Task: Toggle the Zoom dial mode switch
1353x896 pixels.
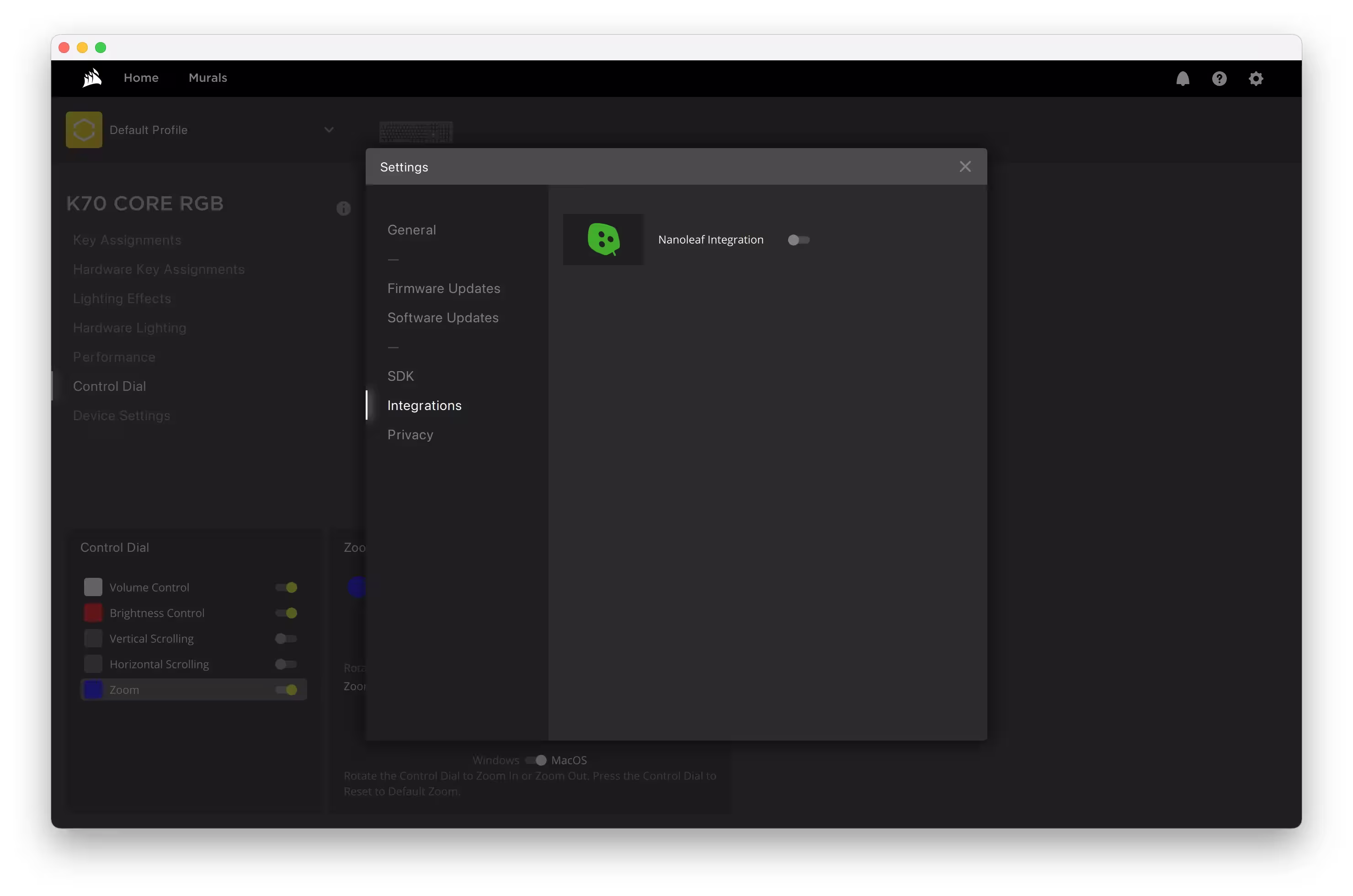Action: [x=286, y=690]
